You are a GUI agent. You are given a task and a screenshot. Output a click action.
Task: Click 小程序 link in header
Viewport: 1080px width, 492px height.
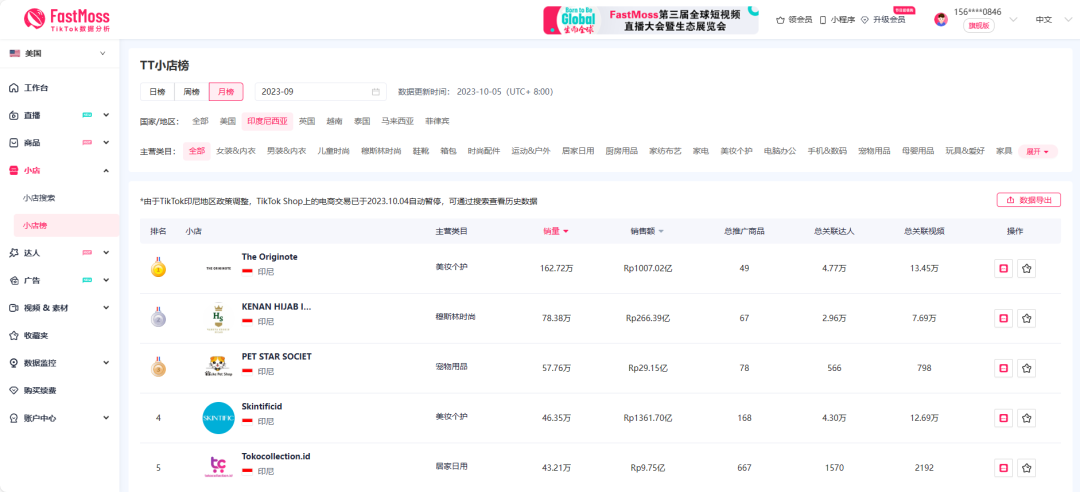837,19
